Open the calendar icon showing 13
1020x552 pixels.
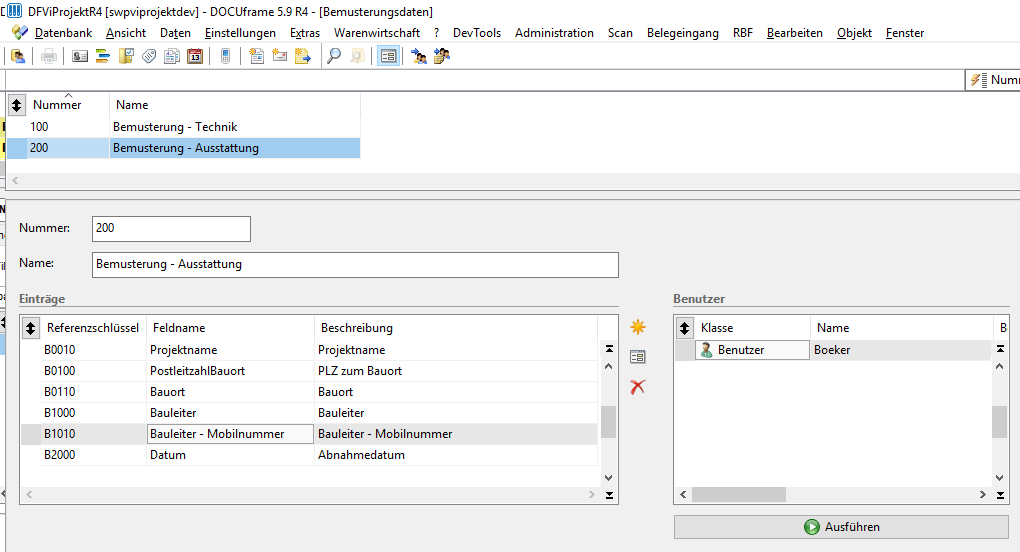195,57
